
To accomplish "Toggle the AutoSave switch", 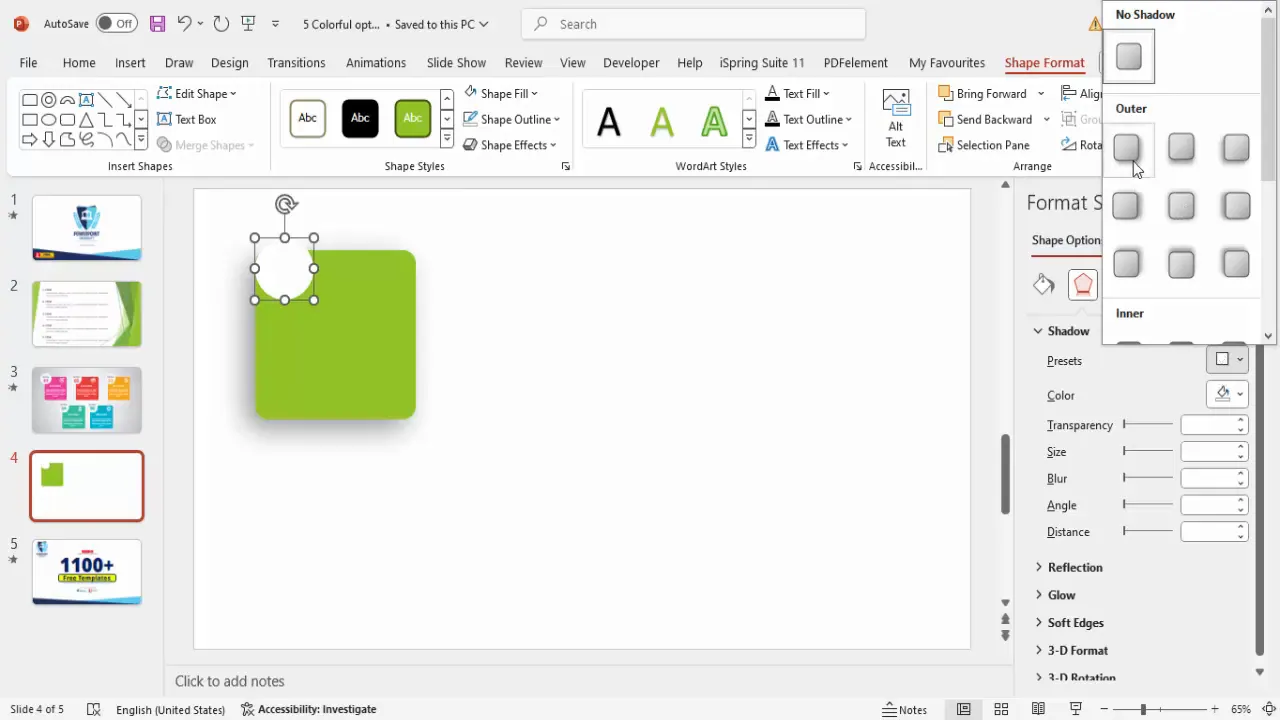I will pos(117,24).
